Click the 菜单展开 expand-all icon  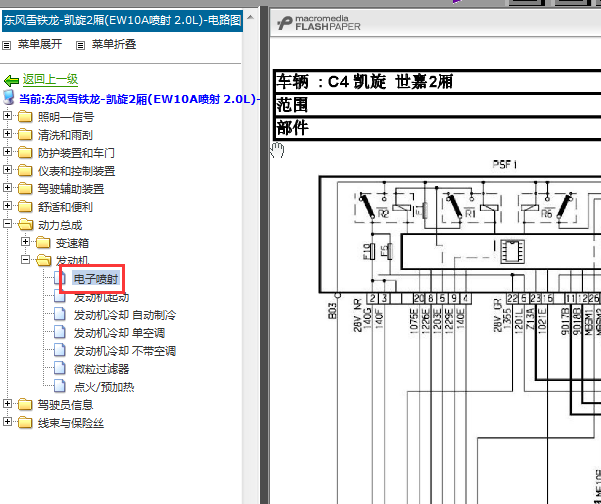click(x=7, y=46)
